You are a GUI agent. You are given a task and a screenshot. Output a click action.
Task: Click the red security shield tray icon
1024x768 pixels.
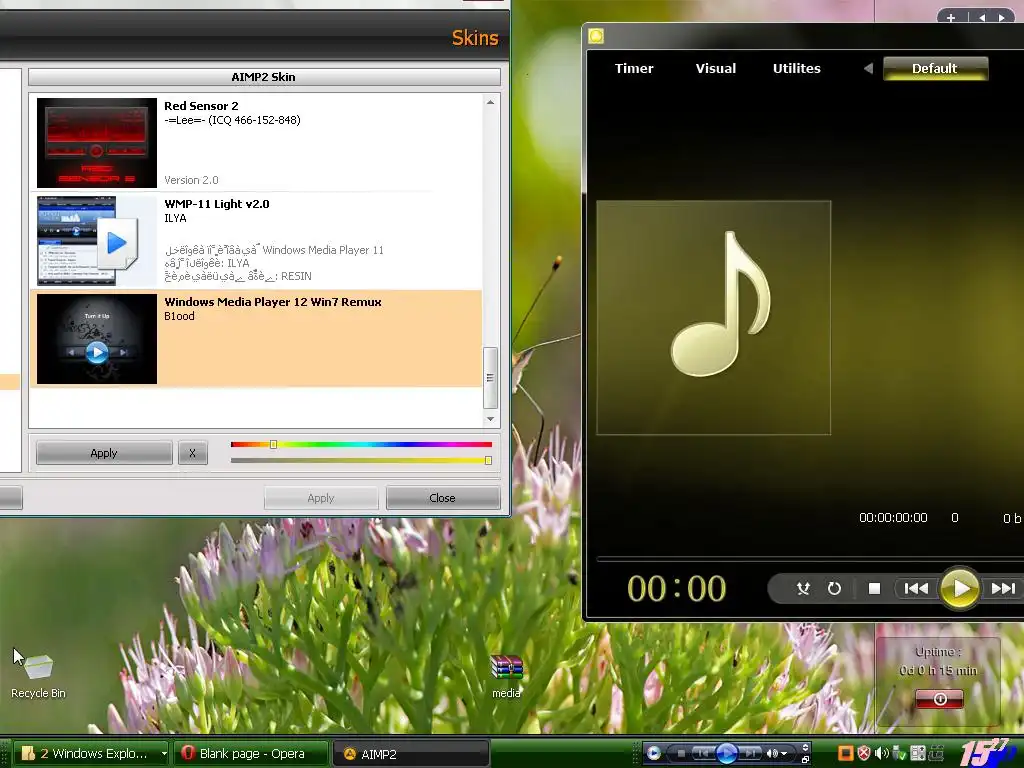[864, 753]
